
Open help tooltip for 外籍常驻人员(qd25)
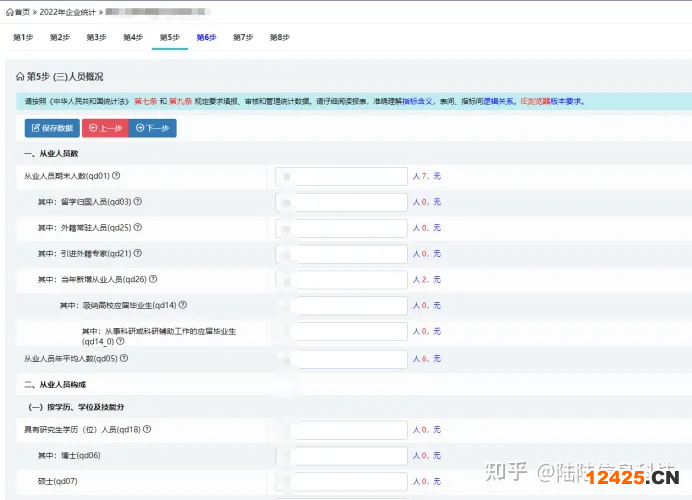click(x=138, y=227)
